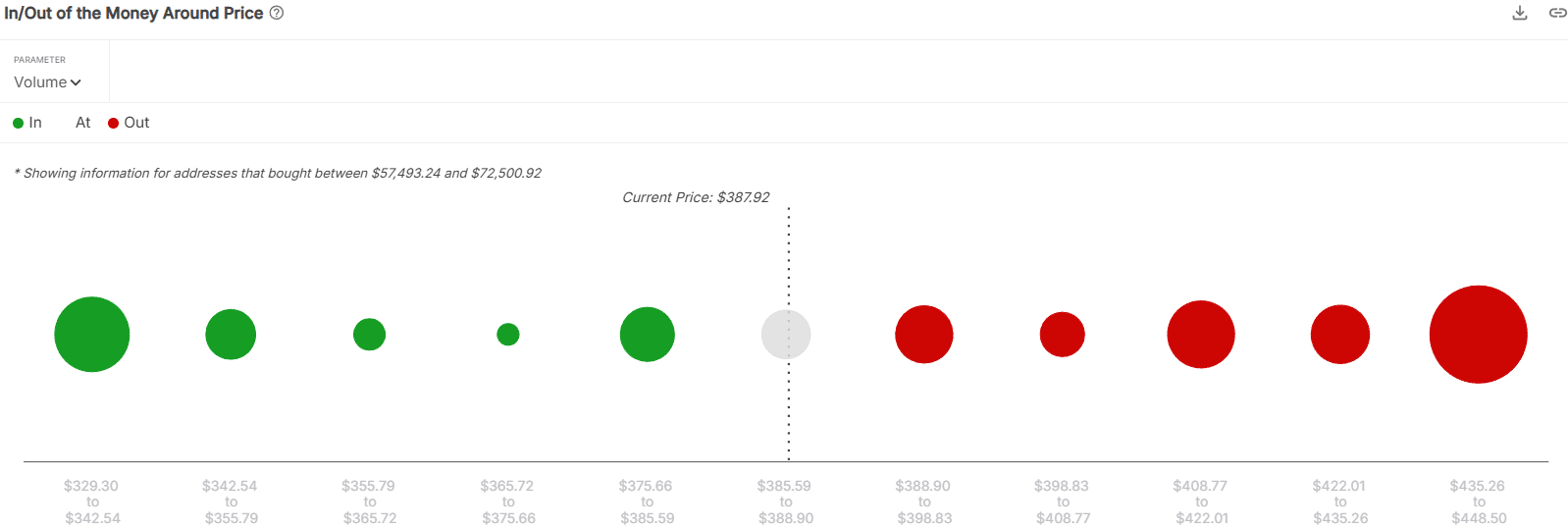1568x529 pixels.
Task: Click the In/Out of the Money Around Price title
Action: [133, 14]
